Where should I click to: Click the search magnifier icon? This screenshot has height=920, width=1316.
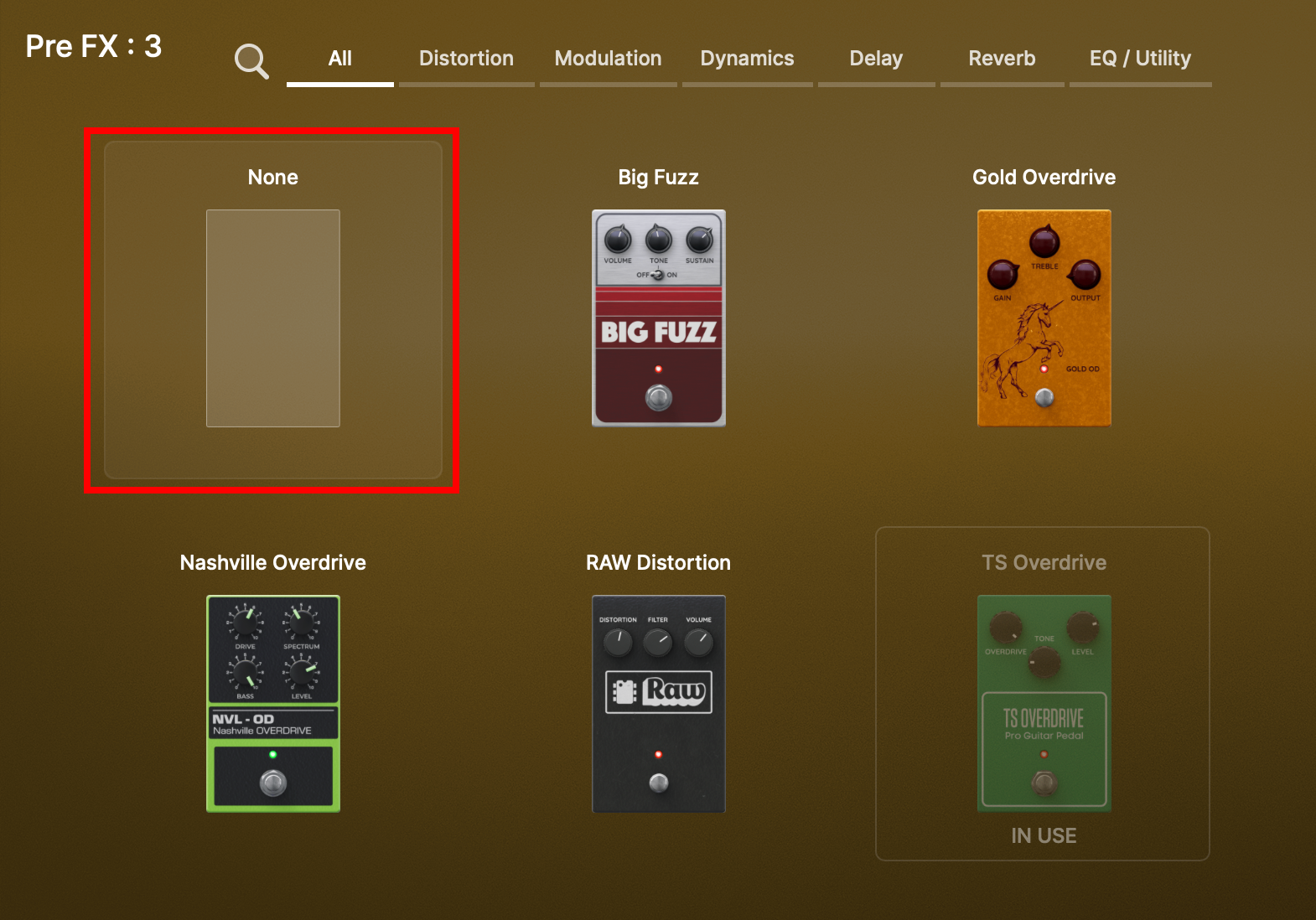click(x=251, y=60)
